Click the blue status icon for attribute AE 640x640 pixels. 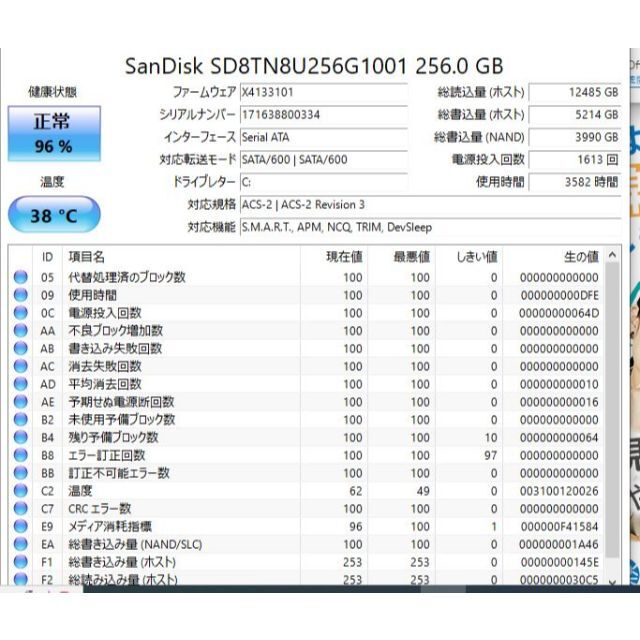click(x=20, y=402)
